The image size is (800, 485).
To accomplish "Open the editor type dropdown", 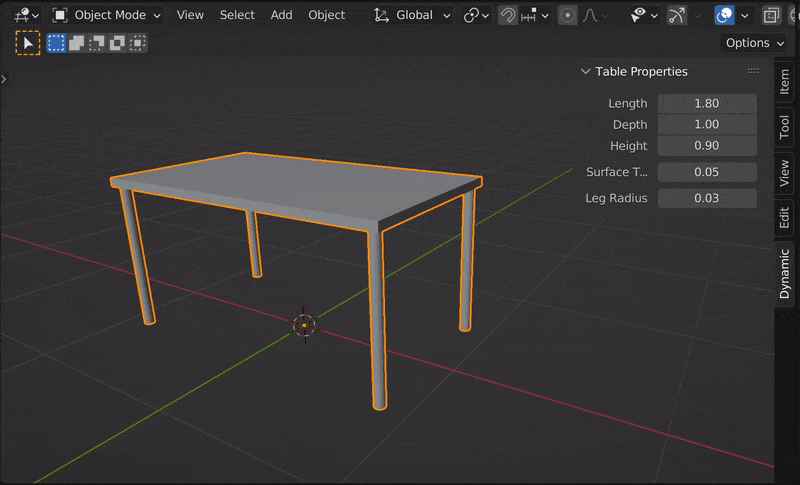I will 26,15.
